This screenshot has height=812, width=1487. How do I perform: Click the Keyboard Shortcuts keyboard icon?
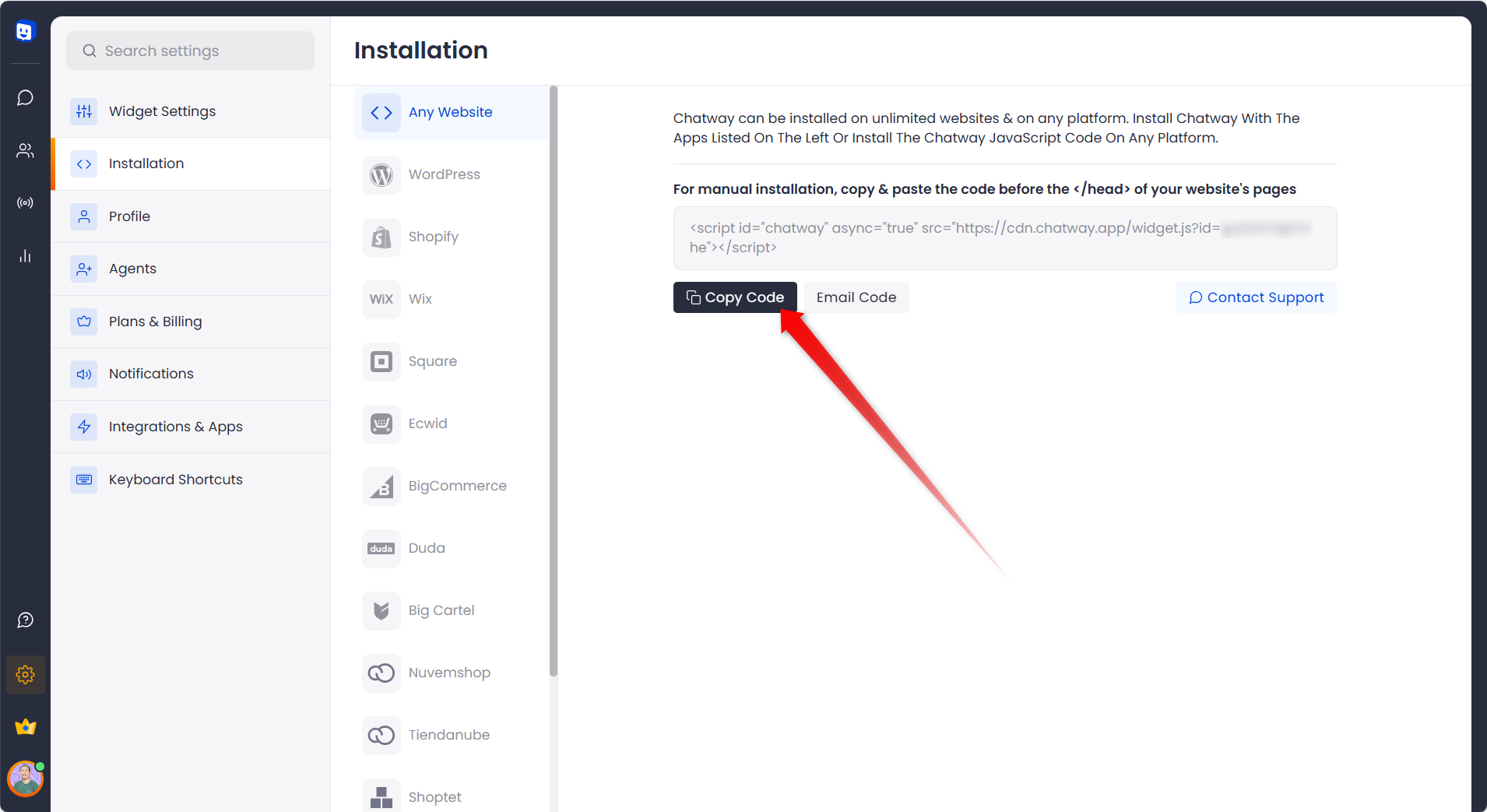(84, 480)
